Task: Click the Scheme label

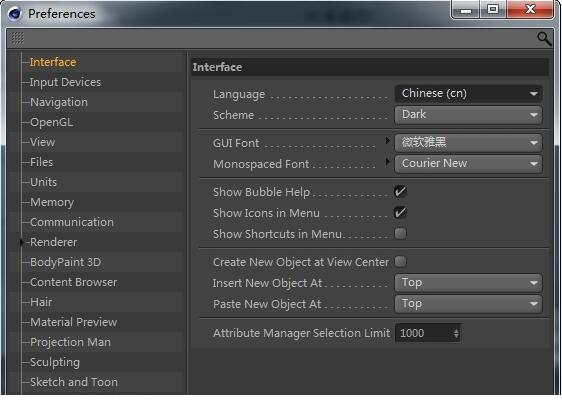Action: click(x=233, y=115)
